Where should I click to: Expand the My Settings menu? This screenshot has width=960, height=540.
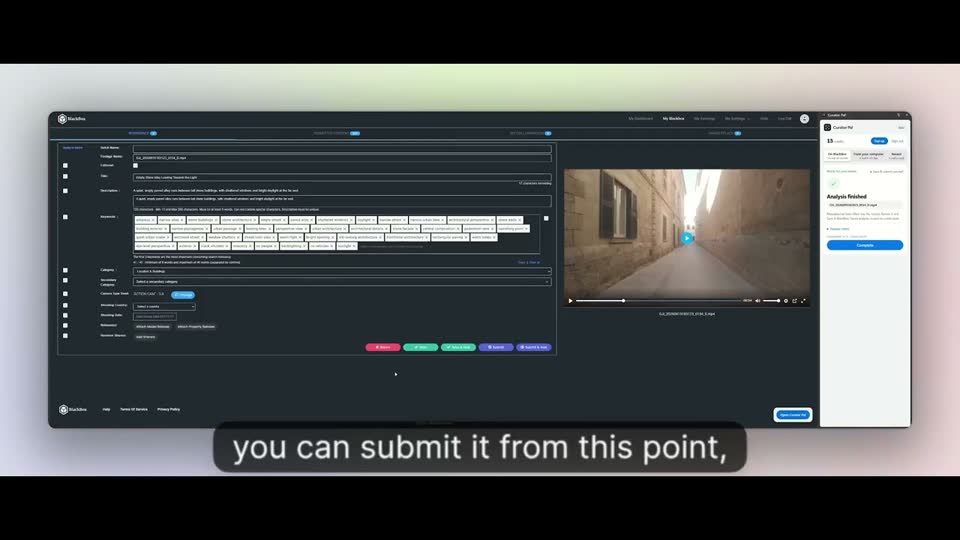coord(737,119)
